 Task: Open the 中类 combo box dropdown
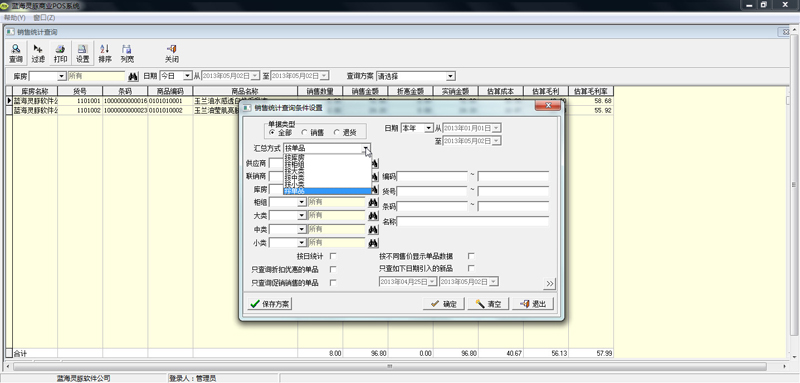tap(302, 229)
